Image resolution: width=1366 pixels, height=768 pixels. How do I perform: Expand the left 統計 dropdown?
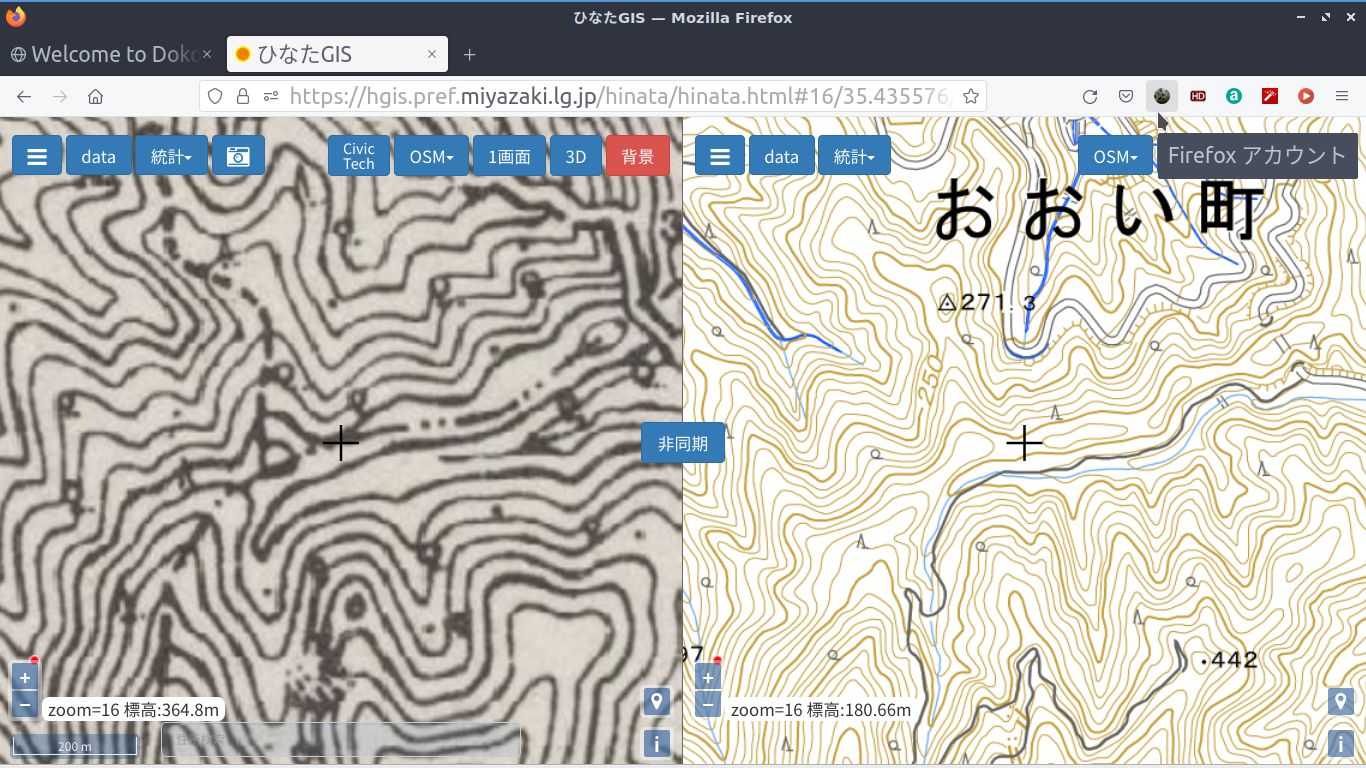(171, 156)
